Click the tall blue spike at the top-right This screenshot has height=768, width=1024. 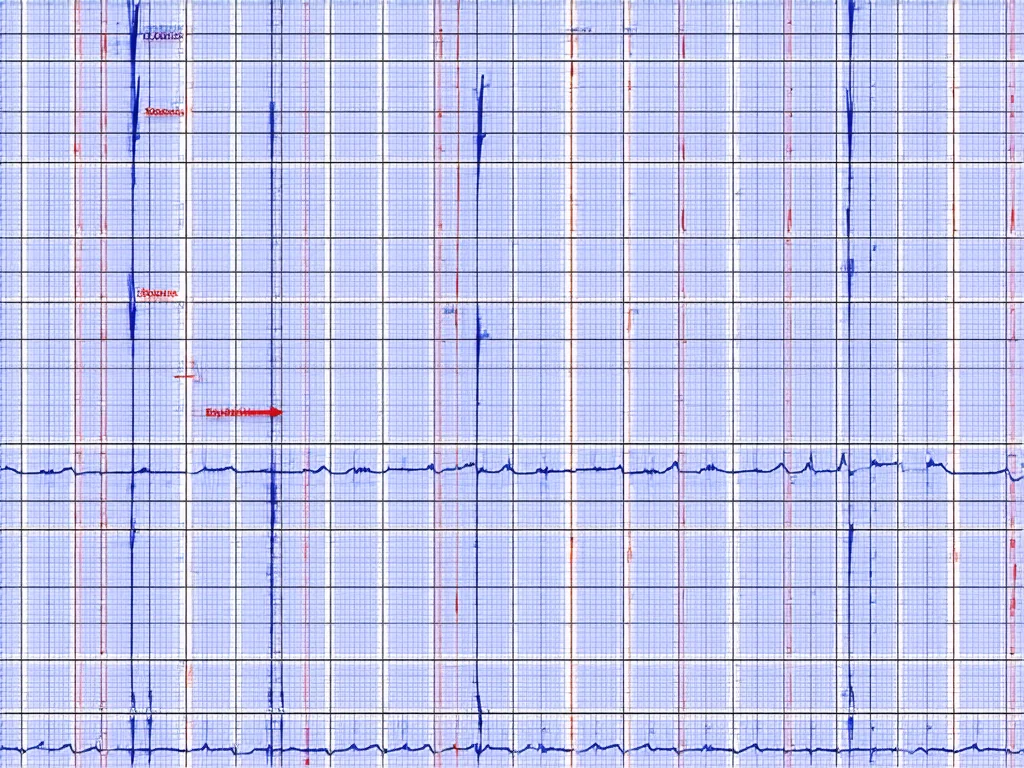click(851, 60)
